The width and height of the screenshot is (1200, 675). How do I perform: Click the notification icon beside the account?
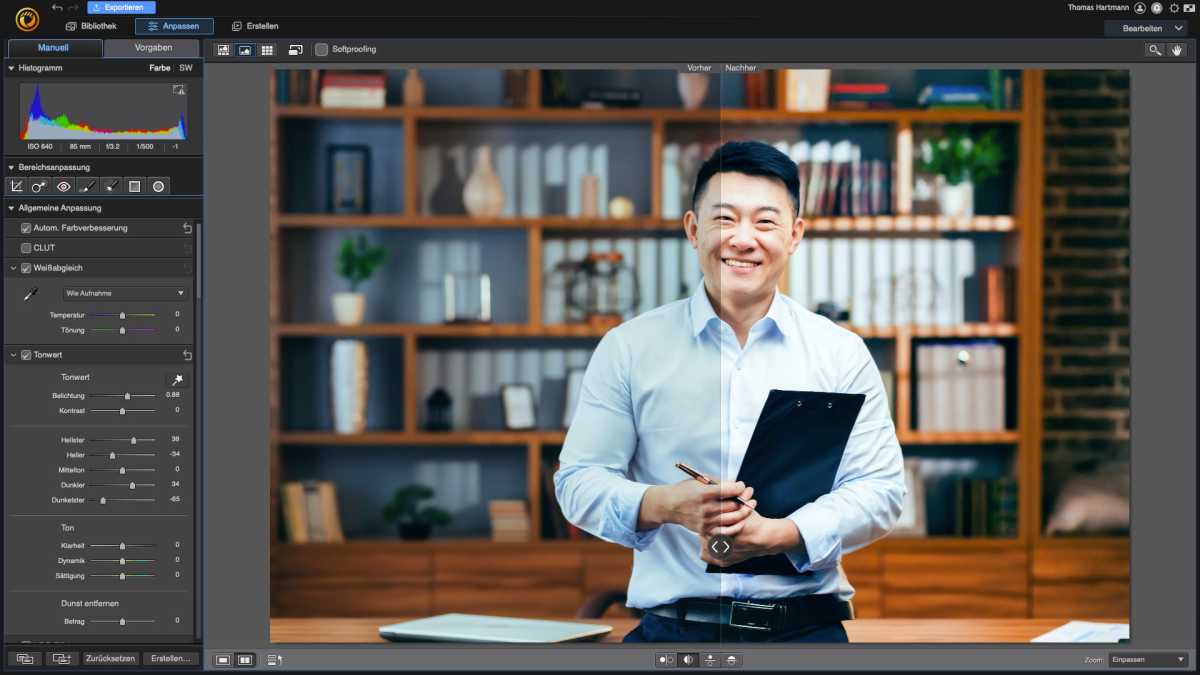click(x=1157, y=8)
